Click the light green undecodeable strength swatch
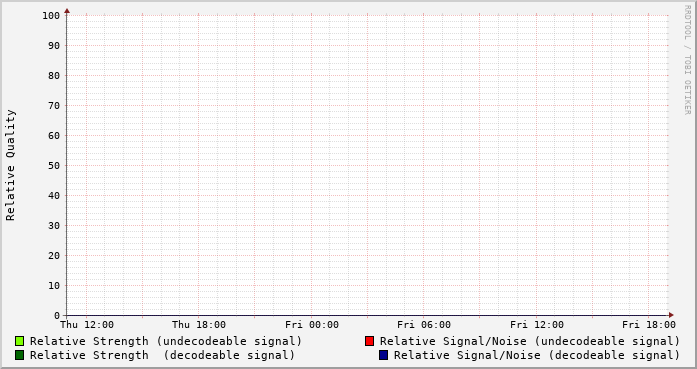Image resolution: width=697 pixels, height=369 pixels. [20, 341]
